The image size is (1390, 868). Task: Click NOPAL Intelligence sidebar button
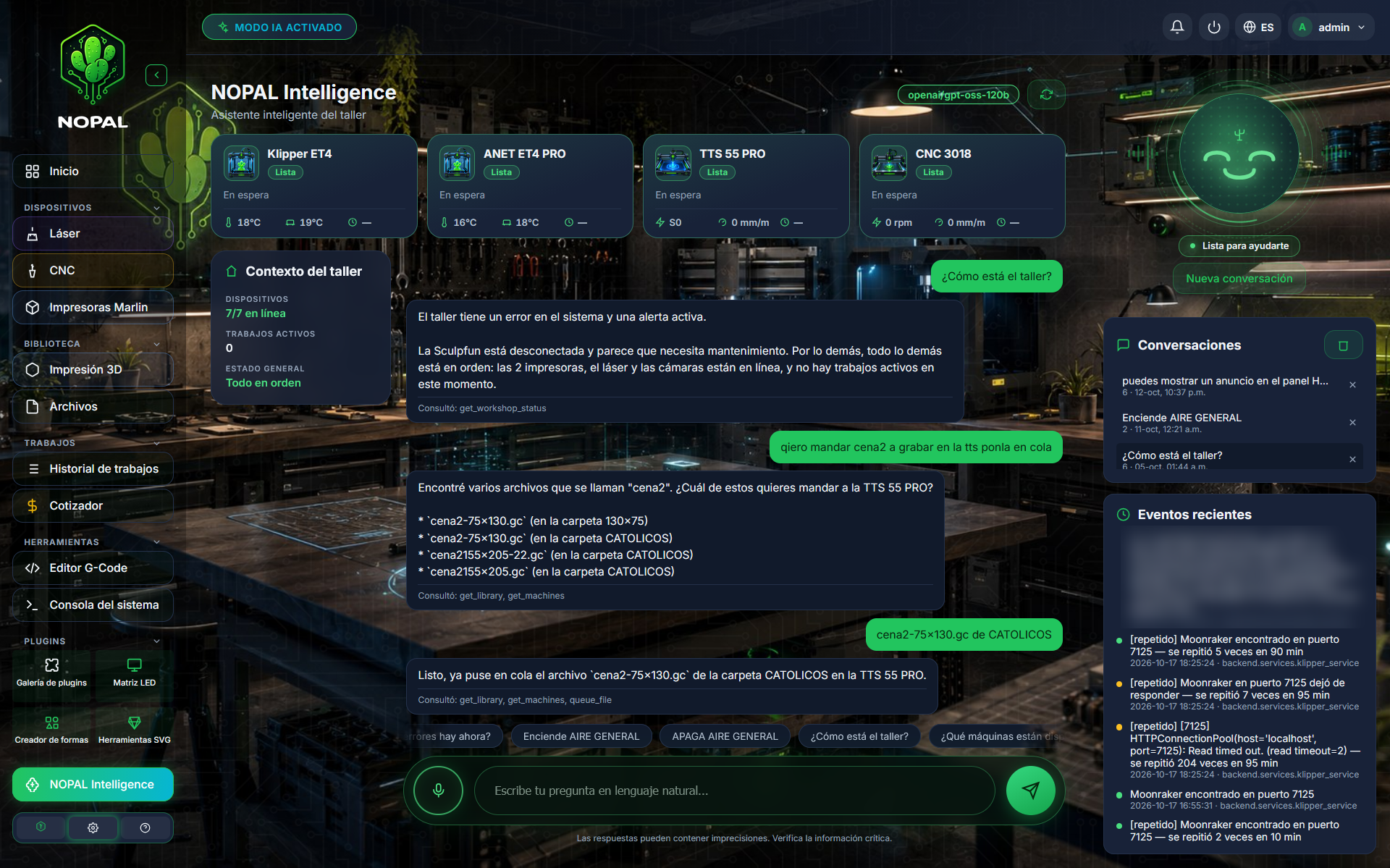click(93, 784)
